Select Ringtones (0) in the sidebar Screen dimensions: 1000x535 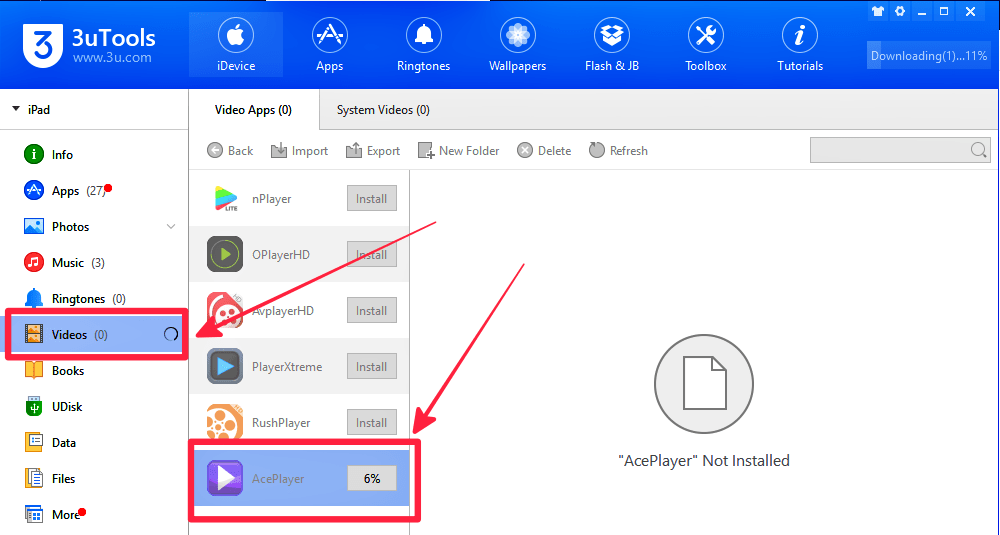coord(92,298)
